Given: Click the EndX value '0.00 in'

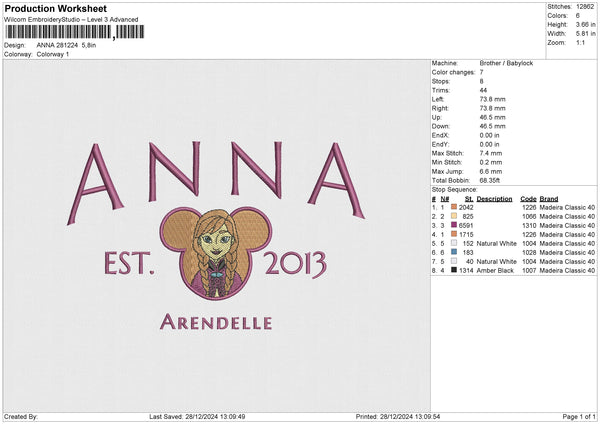Looking at the screenshot, I should tap(489, 135).
